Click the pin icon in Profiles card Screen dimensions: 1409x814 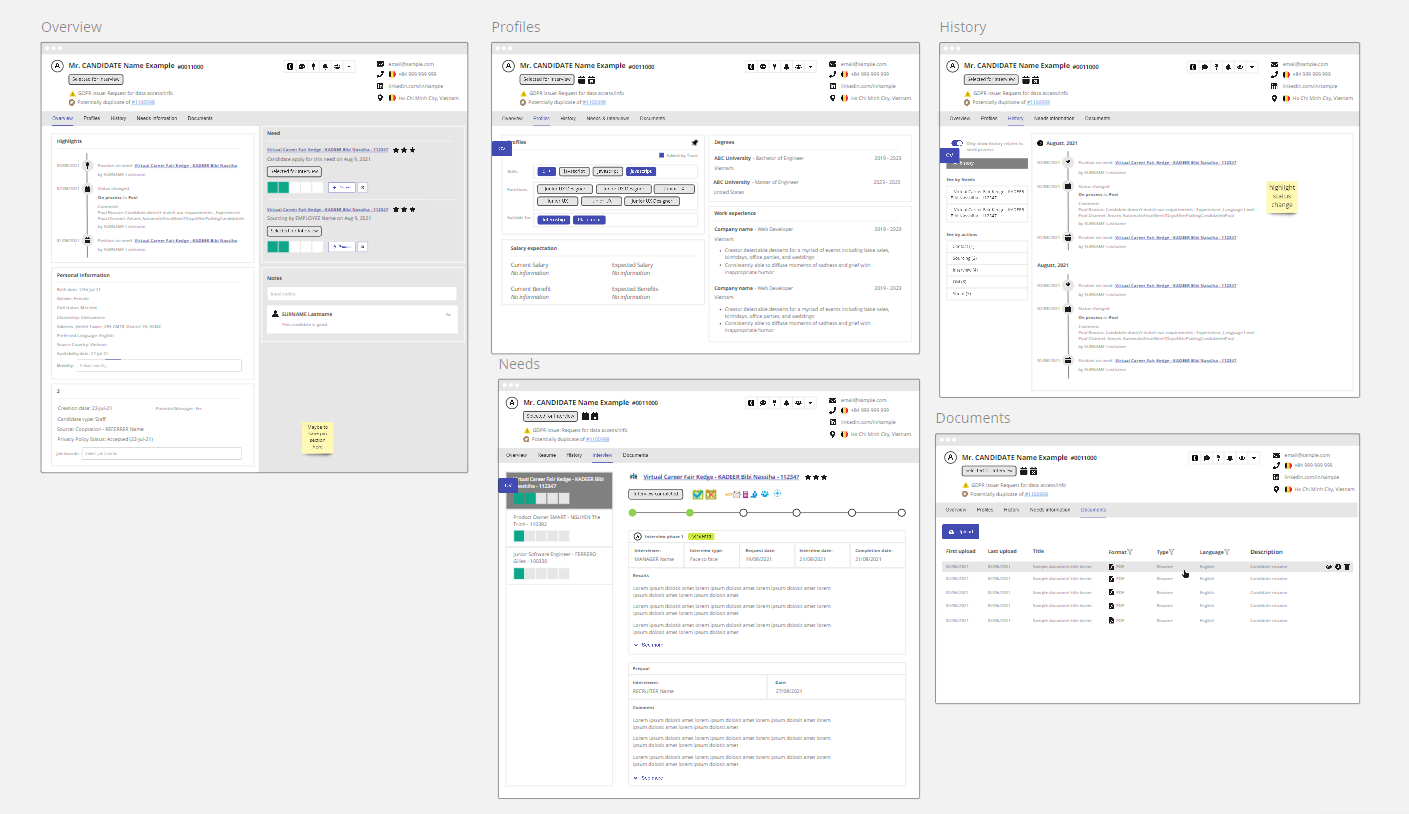click(695, 143)
